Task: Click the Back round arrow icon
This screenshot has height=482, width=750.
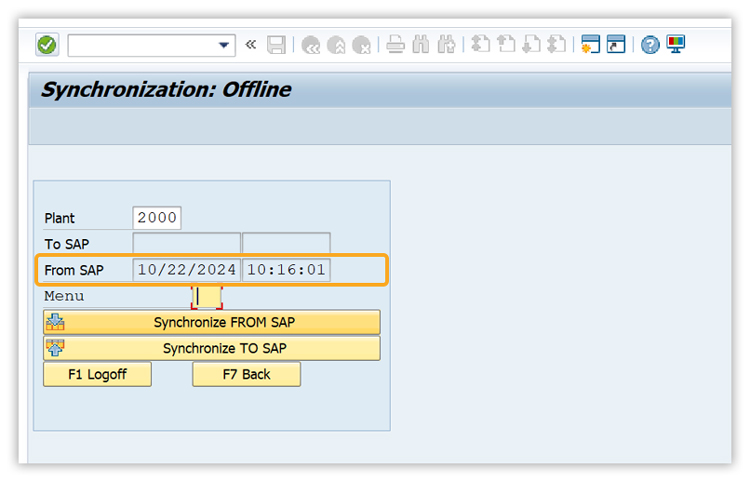Action: [x=311, y=45]
